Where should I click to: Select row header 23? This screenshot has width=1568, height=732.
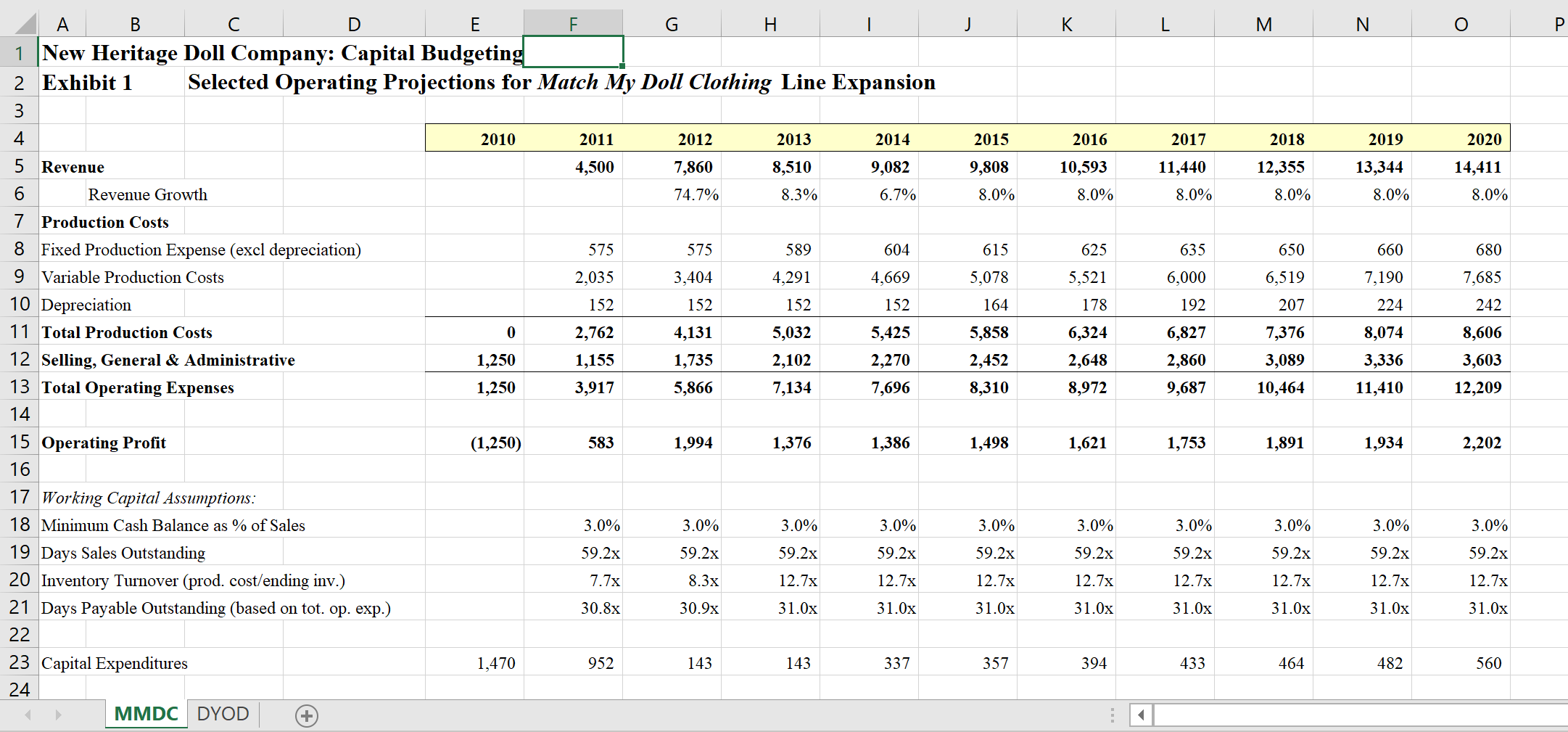(x=19, y=662)
